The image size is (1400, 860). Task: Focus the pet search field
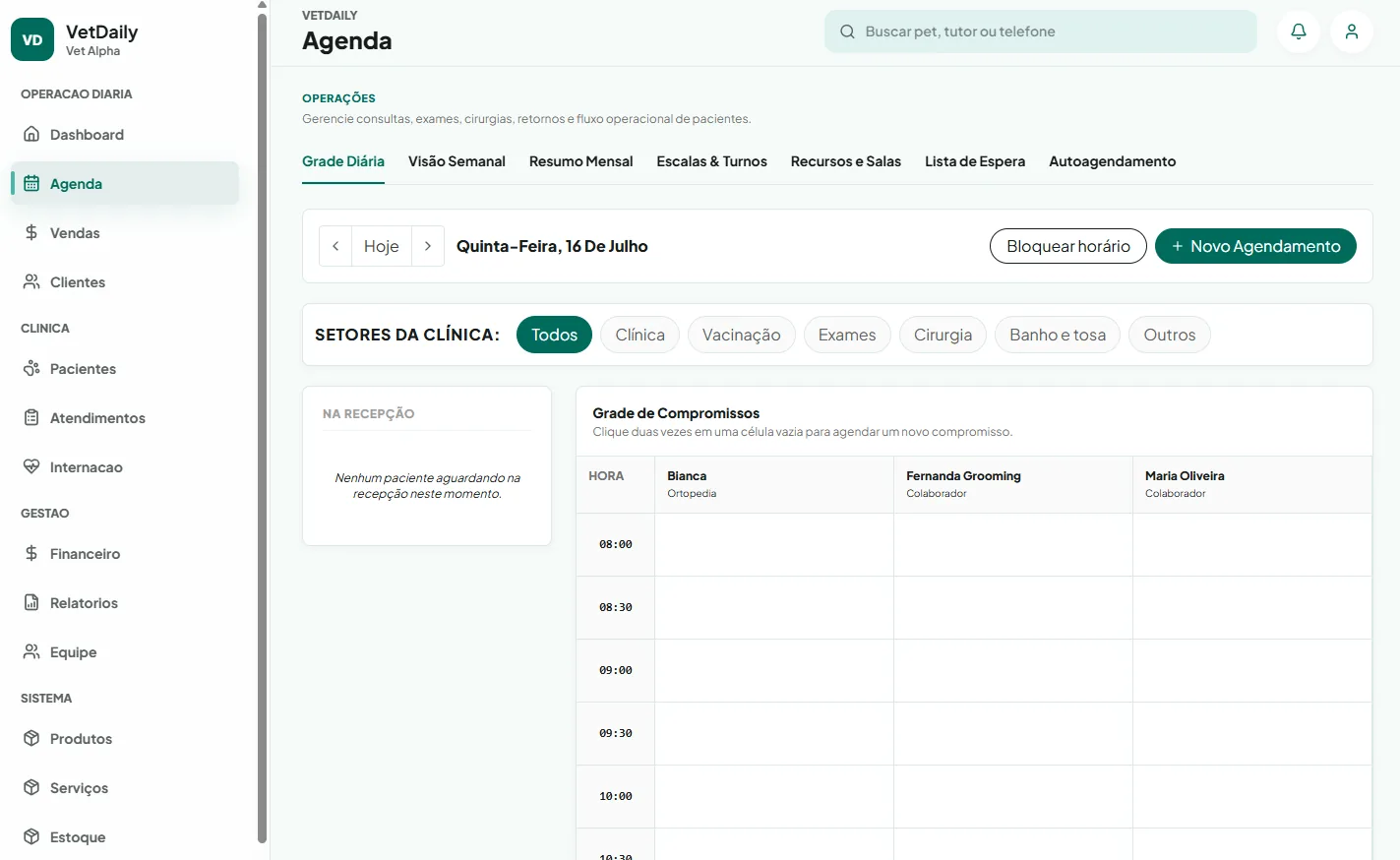(1041, 31)
